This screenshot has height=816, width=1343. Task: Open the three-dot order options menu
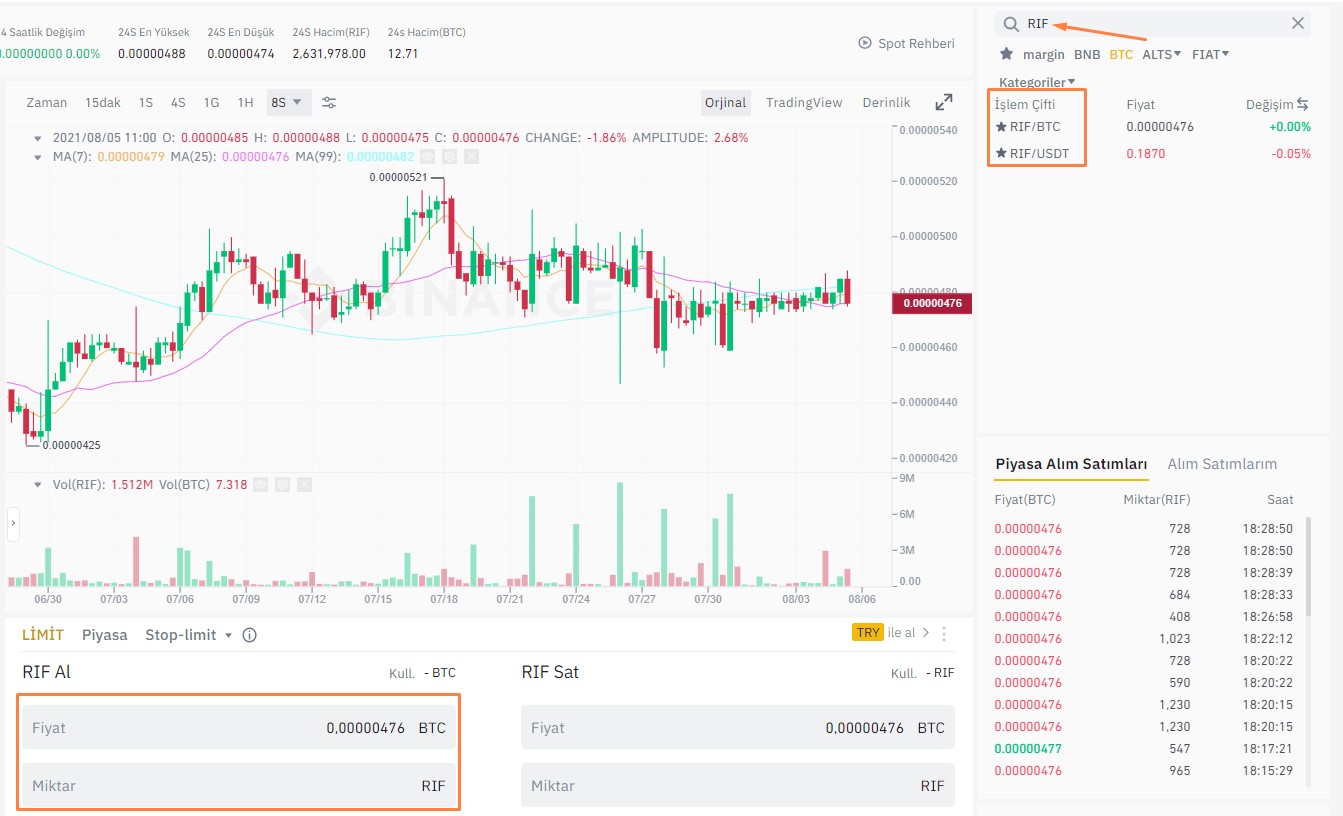(x=944, y=633)
